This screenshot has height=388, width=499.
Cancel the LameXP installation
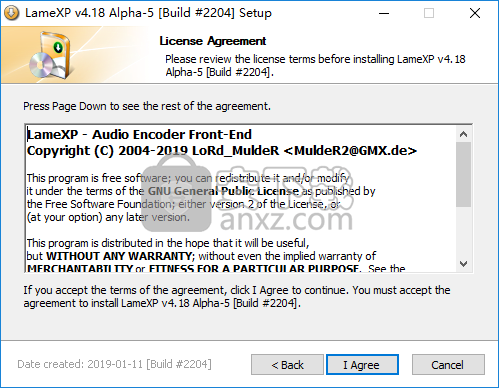point(448,365)
